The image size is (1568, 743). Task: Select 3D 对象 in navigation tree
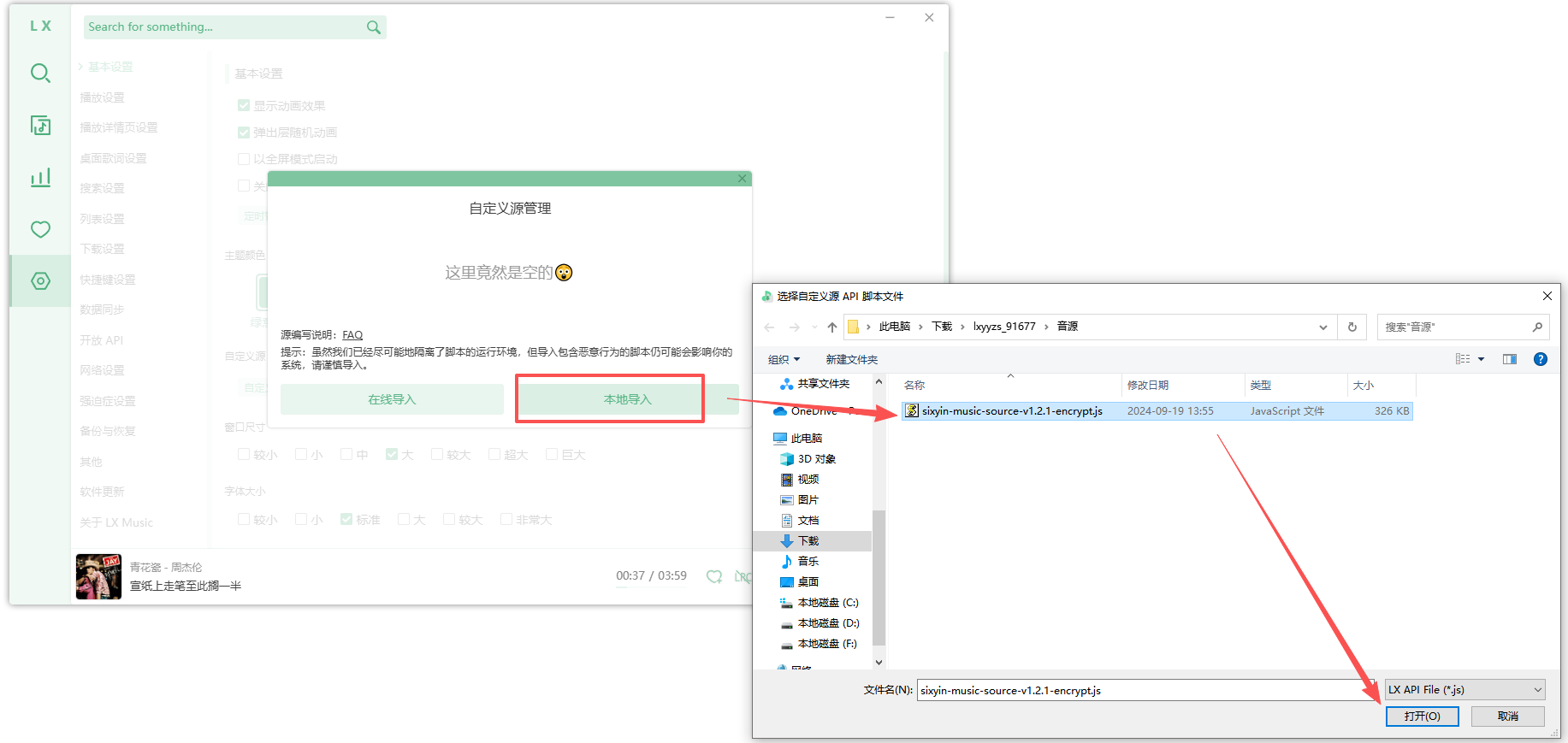pyautogui.click(x=816, y=459)
